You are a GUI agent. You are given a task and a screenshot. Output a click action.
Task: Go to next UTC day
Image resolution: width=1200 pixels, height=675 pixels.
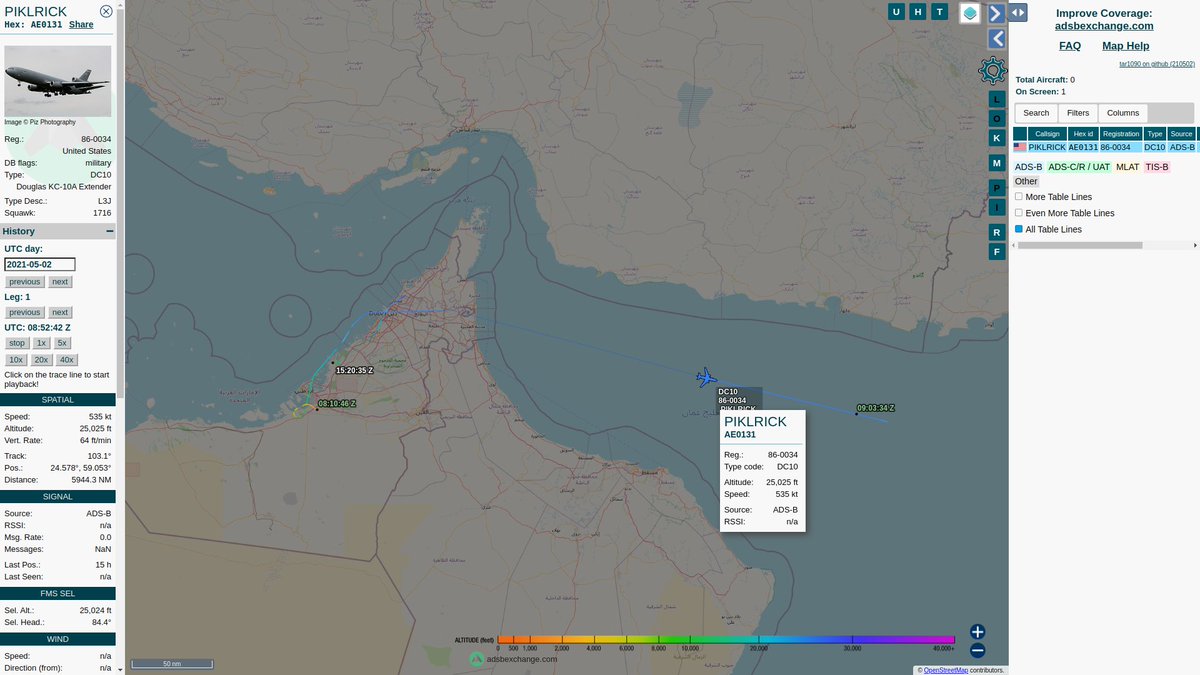(60, 282)
